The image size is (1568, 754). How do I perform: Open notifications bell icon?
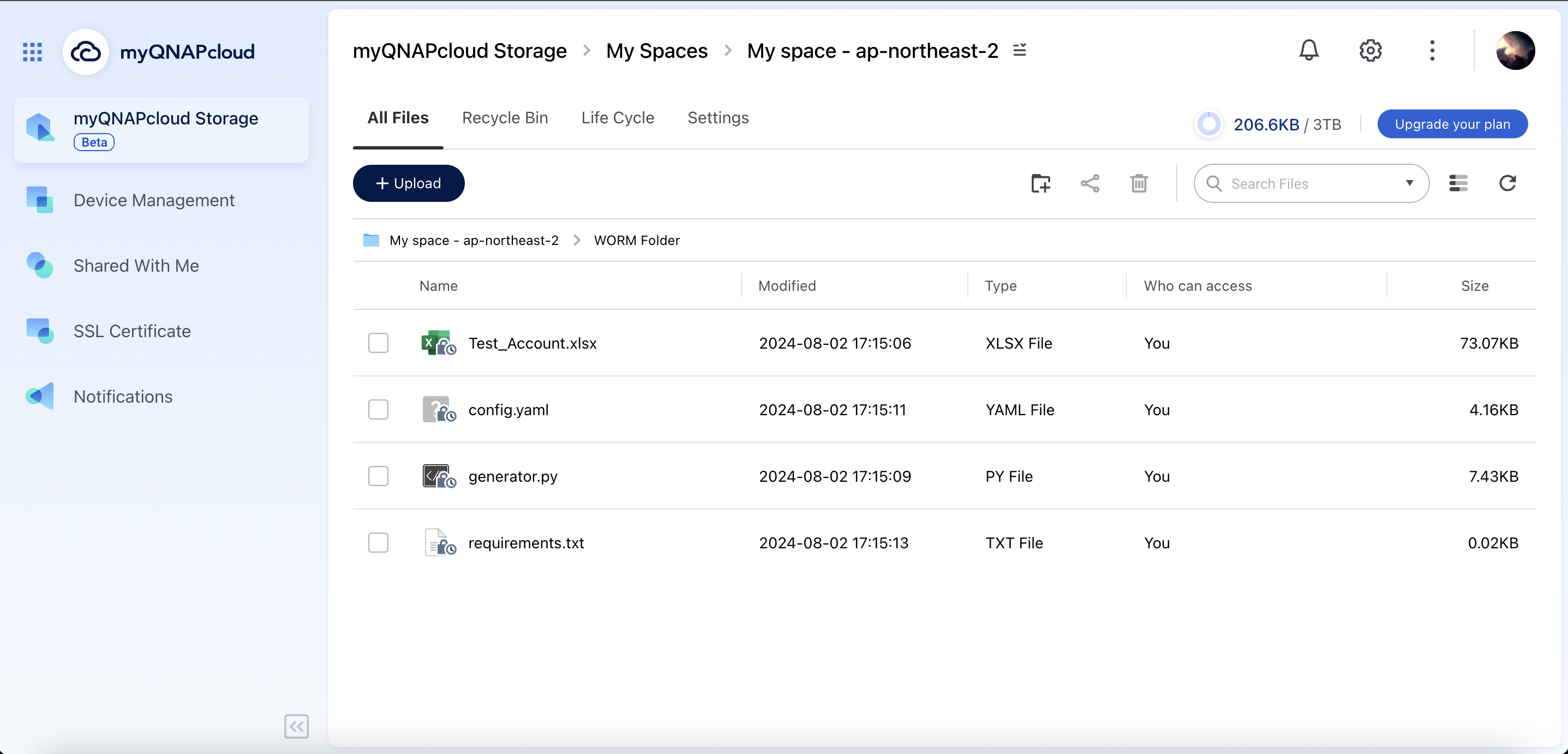pyautogui.click(x=1309, y=51)
